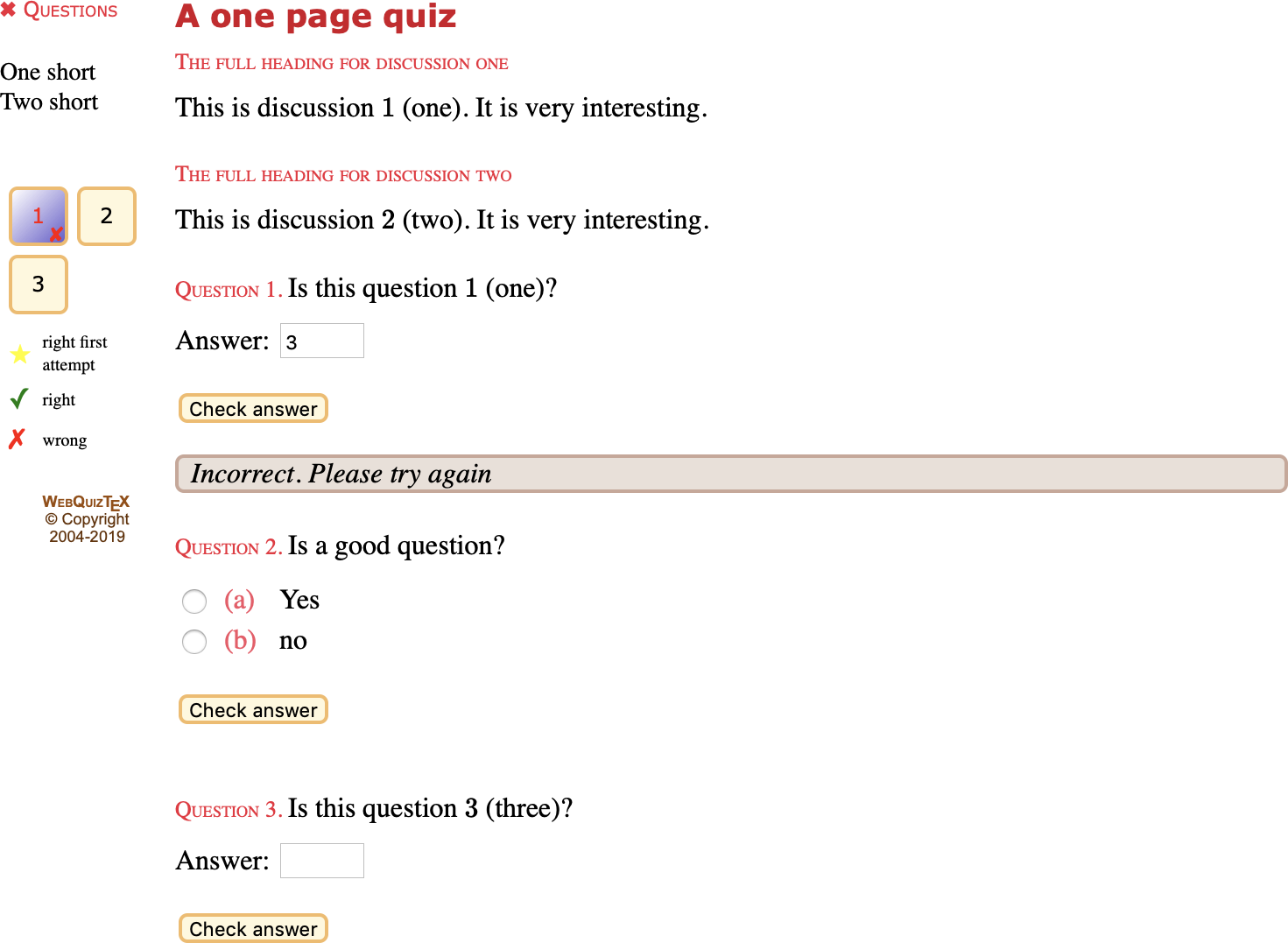Jump to question 2 sidebar button
The height and width of the screenshot is (943, 1288).
(x=107, y=216)
